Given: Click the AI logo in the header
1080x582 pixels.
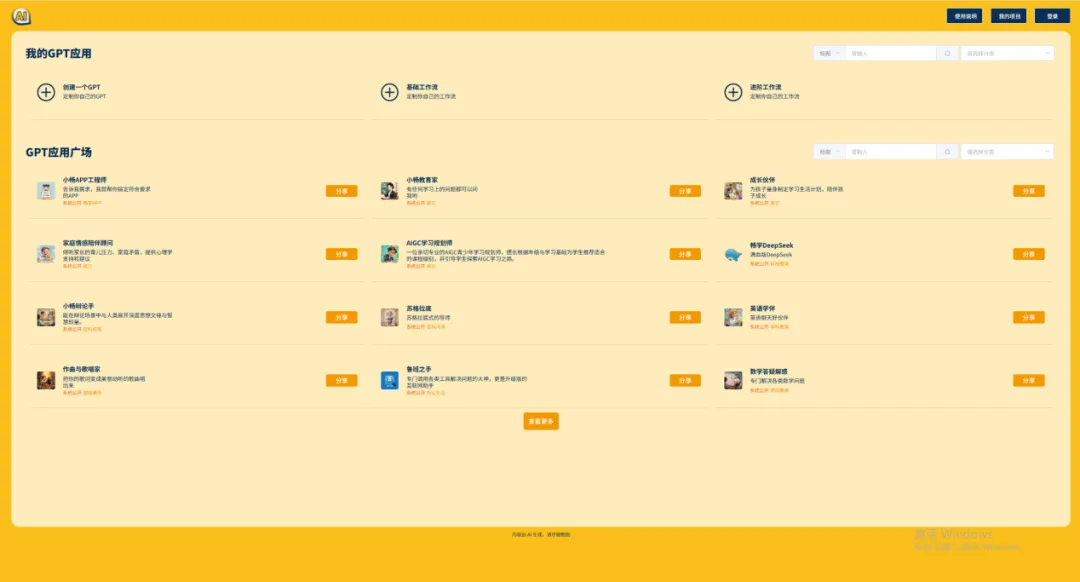Looking at the screenshot, I should [x=21, y=16].
